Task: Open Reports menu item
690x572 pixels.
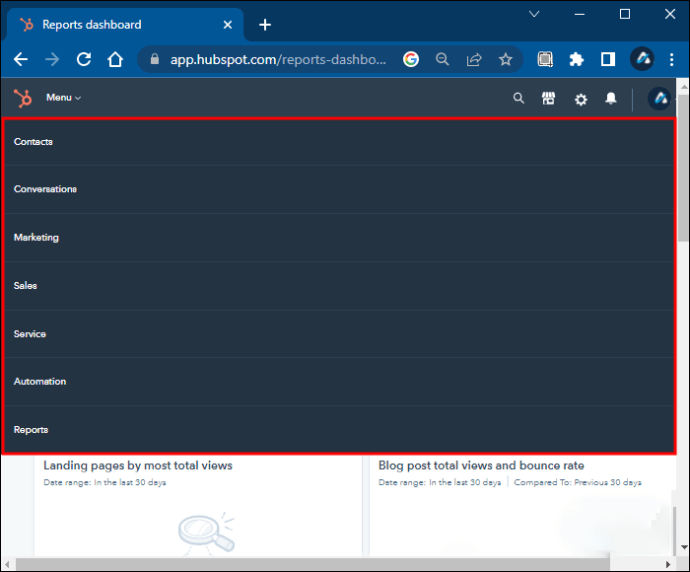Action: [339, 429]
